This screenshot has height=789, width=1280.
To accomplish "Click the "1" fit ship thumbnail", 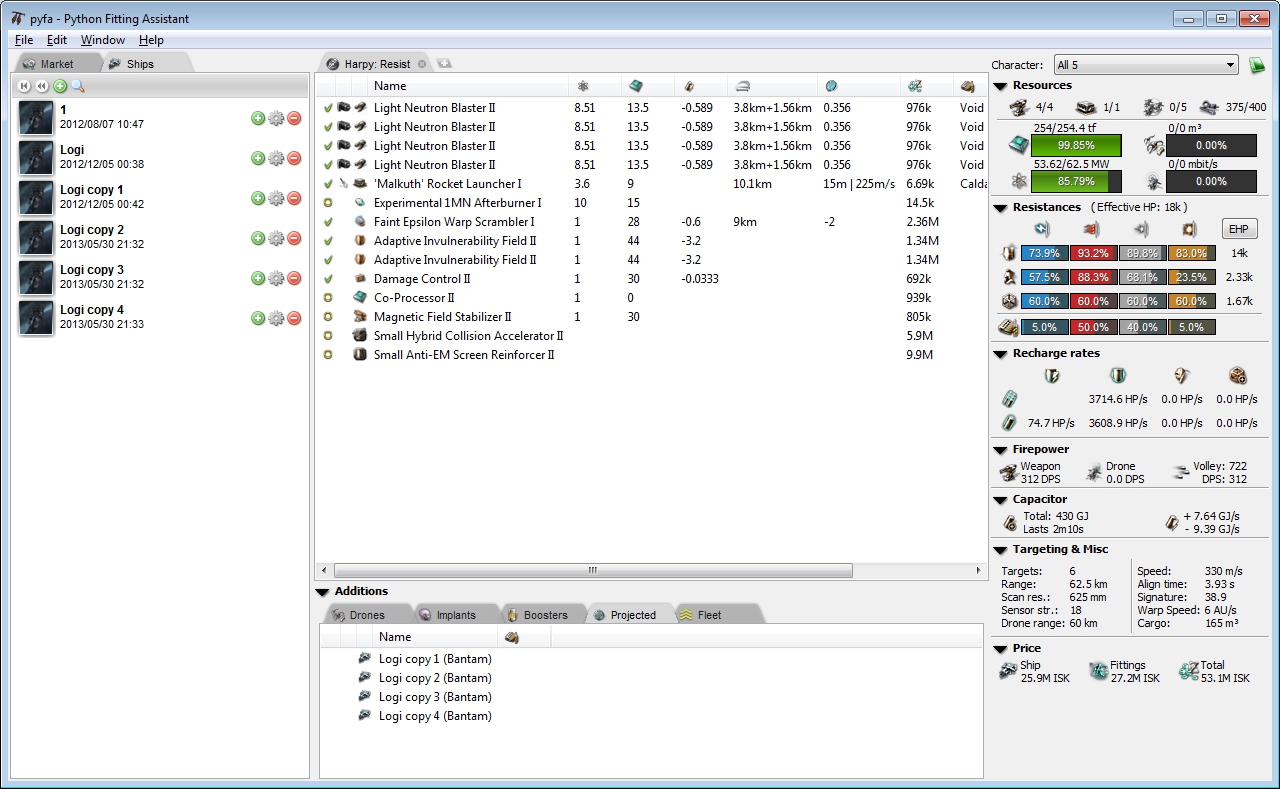I will 36,118.
